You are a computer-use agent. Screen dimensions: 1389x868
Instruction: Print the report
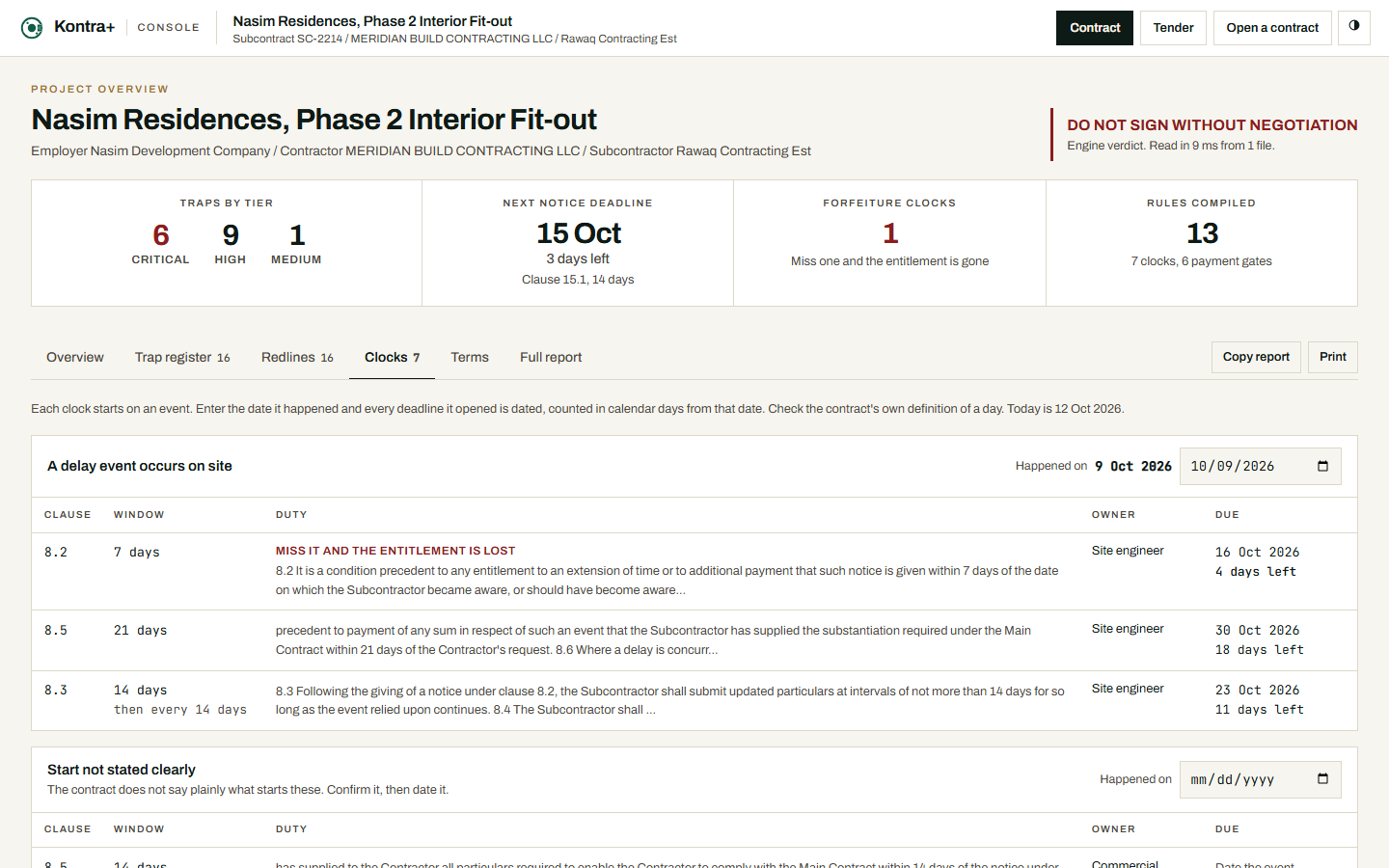pos(1333,357)
